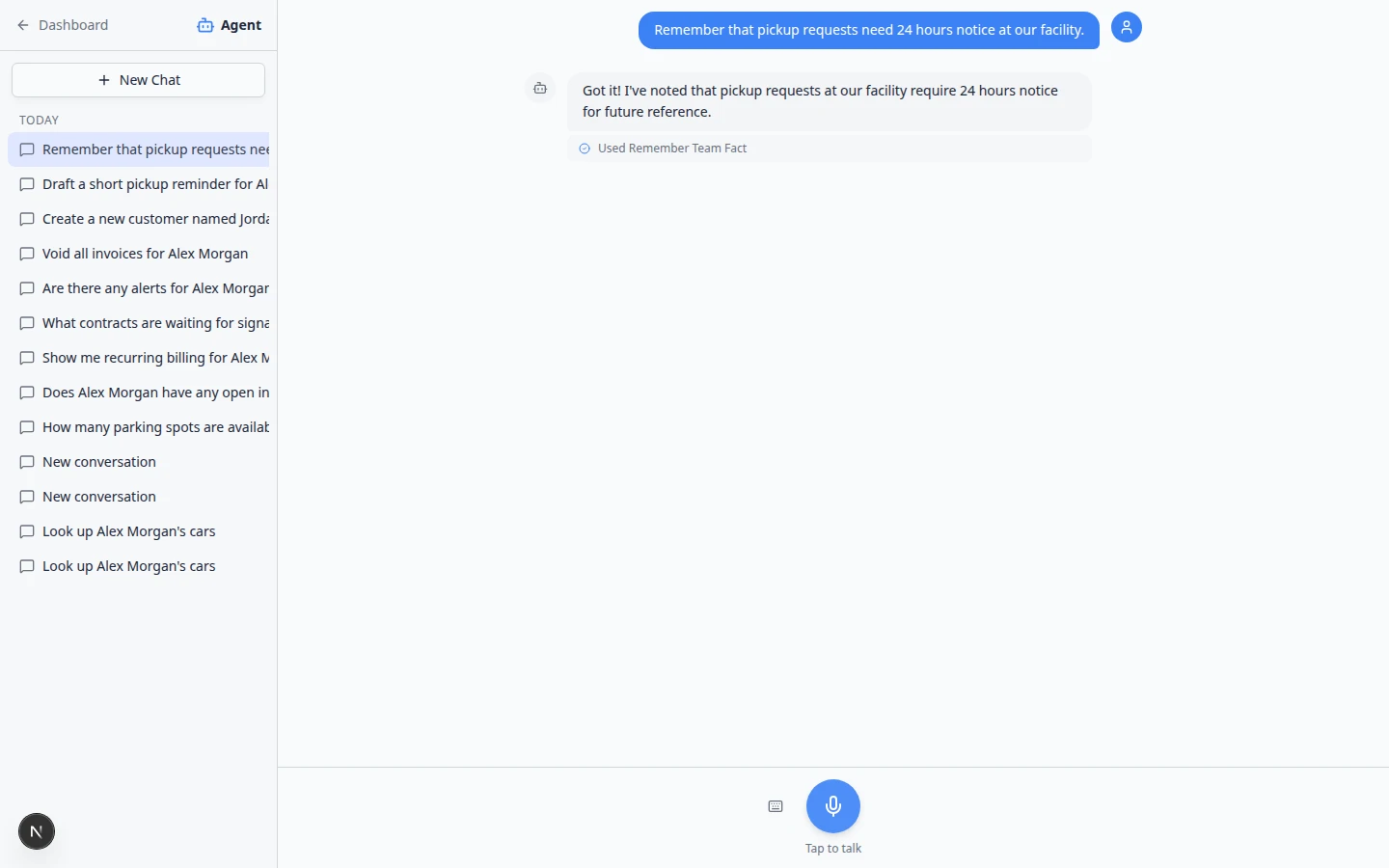Open chat 'Does Alex Morgan have any open'

click(x=139, y=393)
